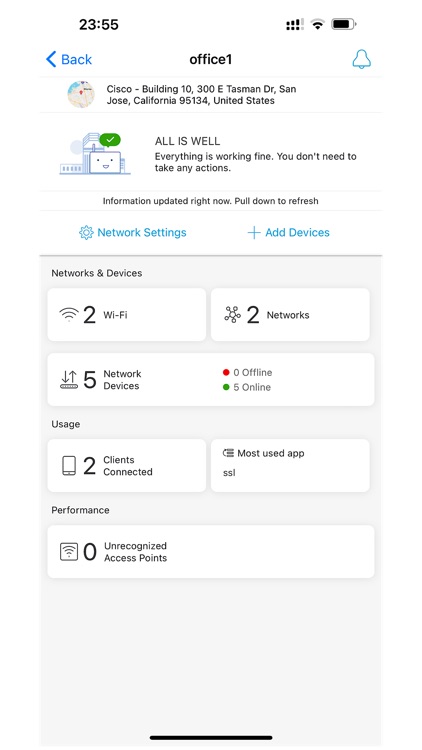422x750 pixels.
Task: Tap the cellular signal status icon
Action: [295, 24]
